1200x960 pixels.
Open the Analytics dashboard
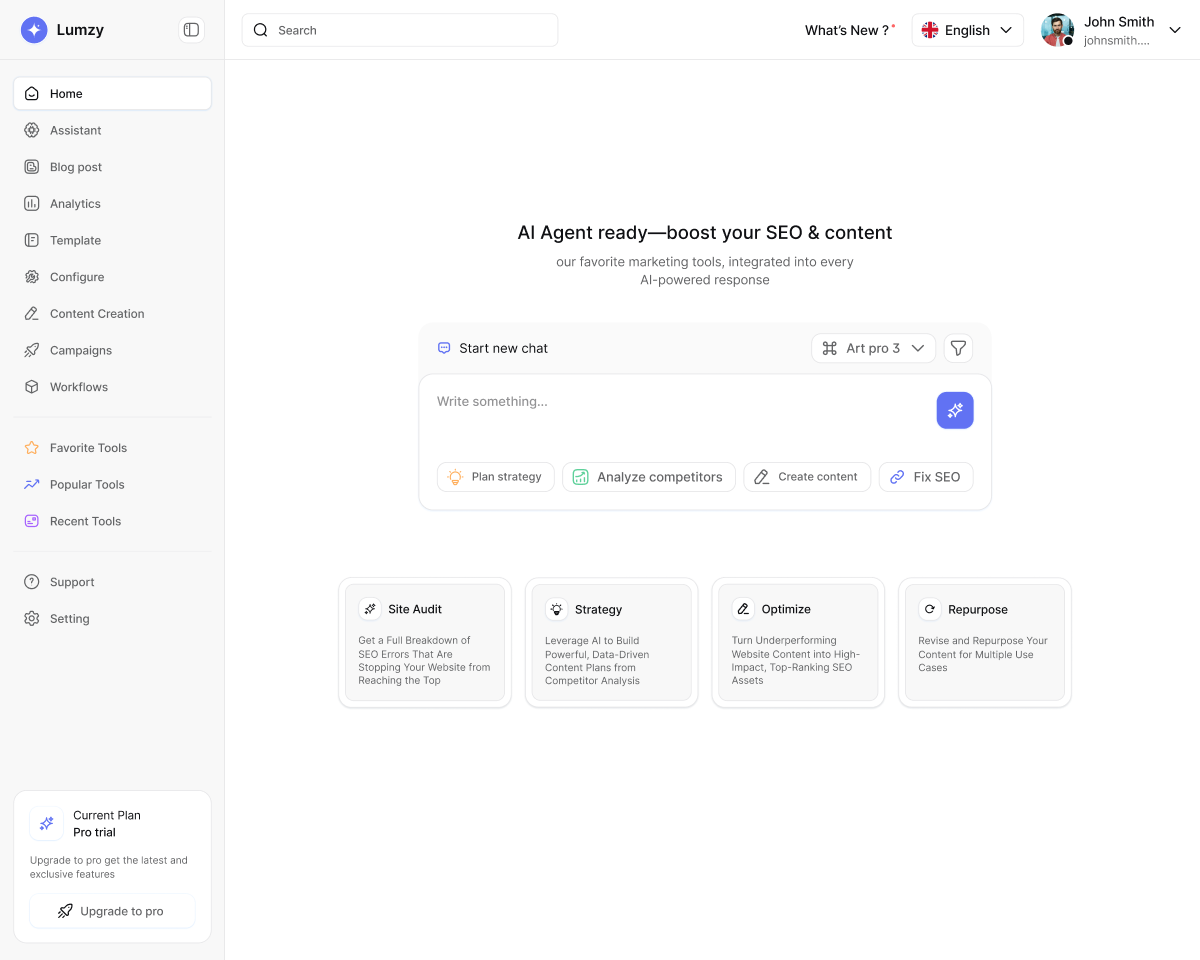tap(75, 203)
